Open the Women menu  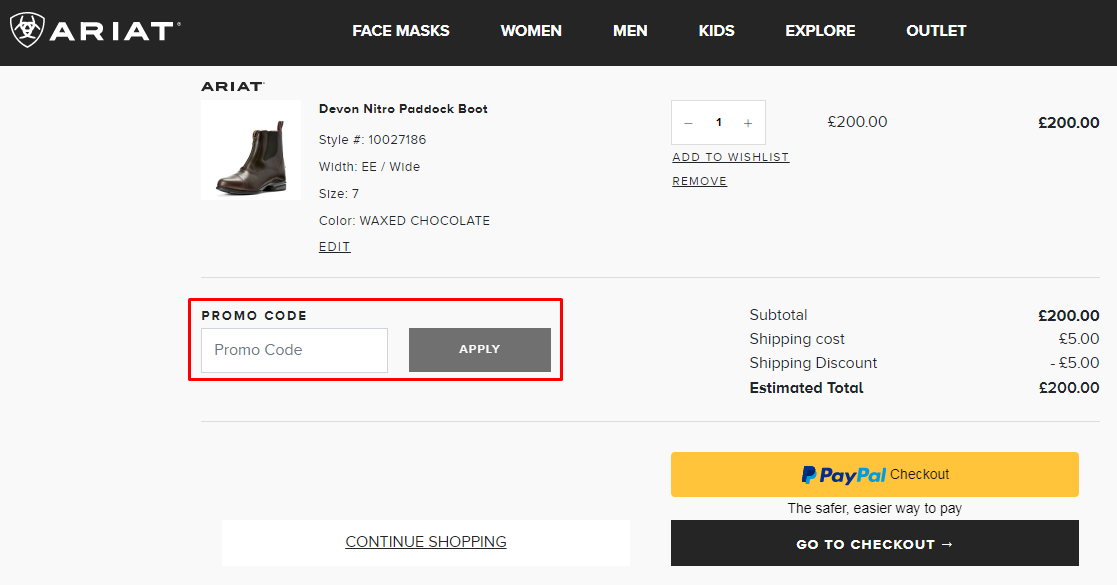(x=531, y=31)
